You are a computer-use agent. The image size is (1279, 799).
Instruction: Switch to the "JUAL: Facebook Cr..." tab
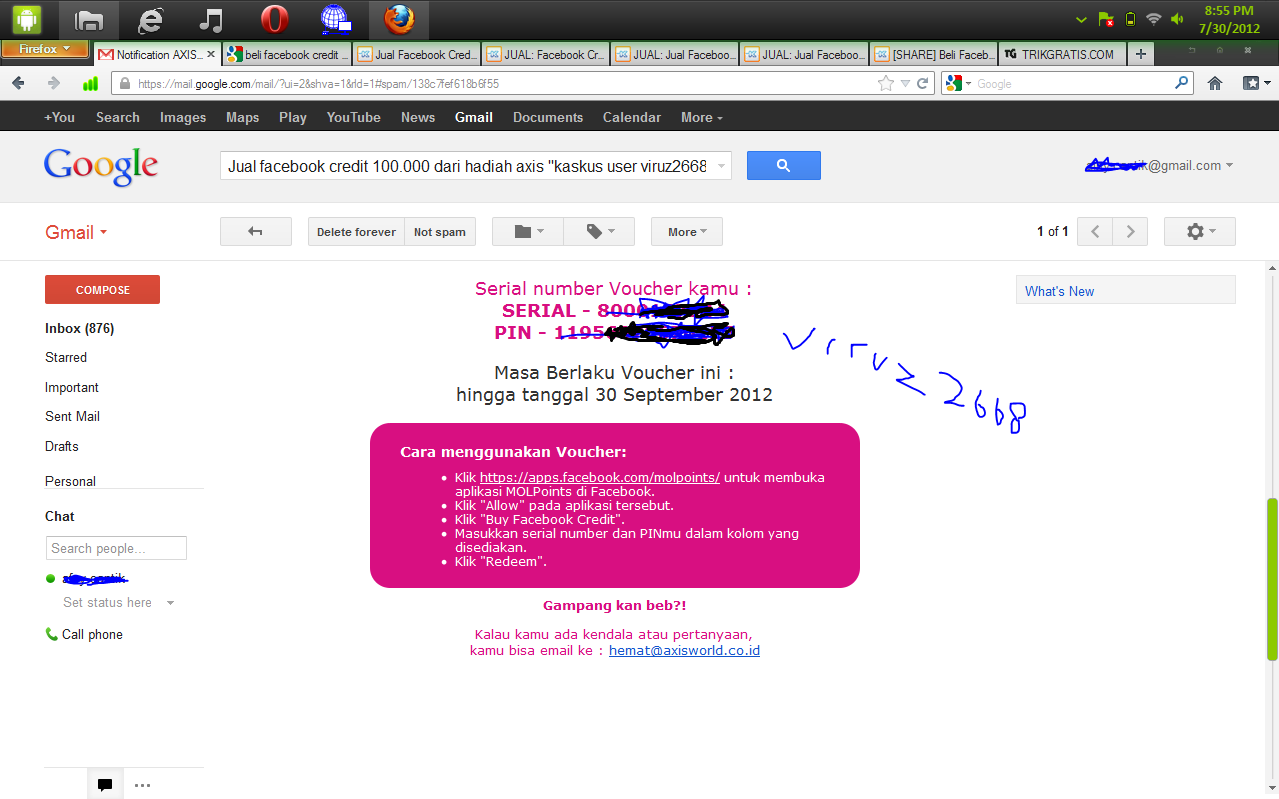[546, 55]
